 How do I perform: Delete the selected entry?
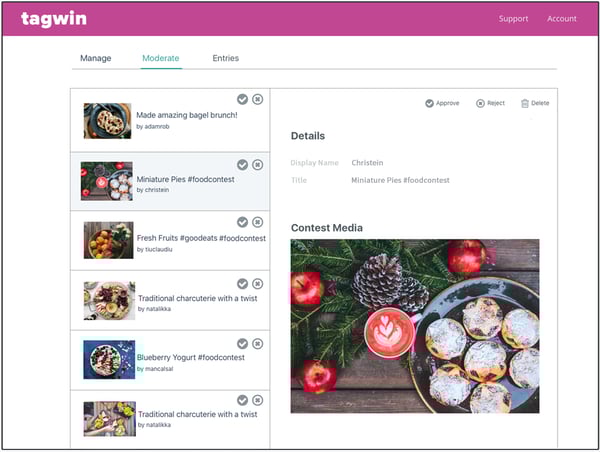(535, 103)
